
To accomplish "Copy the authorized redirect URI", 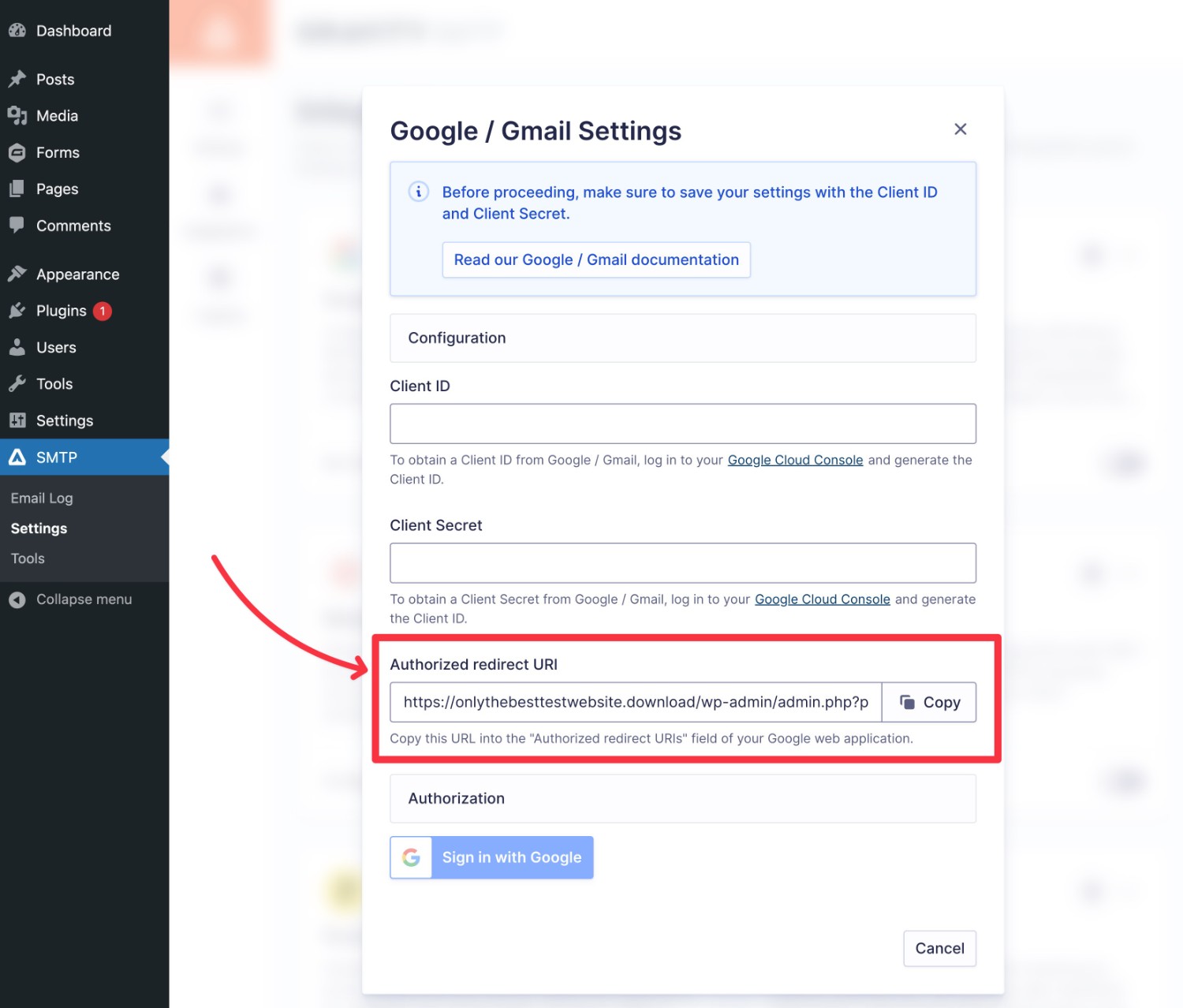I will pos(929,702).
